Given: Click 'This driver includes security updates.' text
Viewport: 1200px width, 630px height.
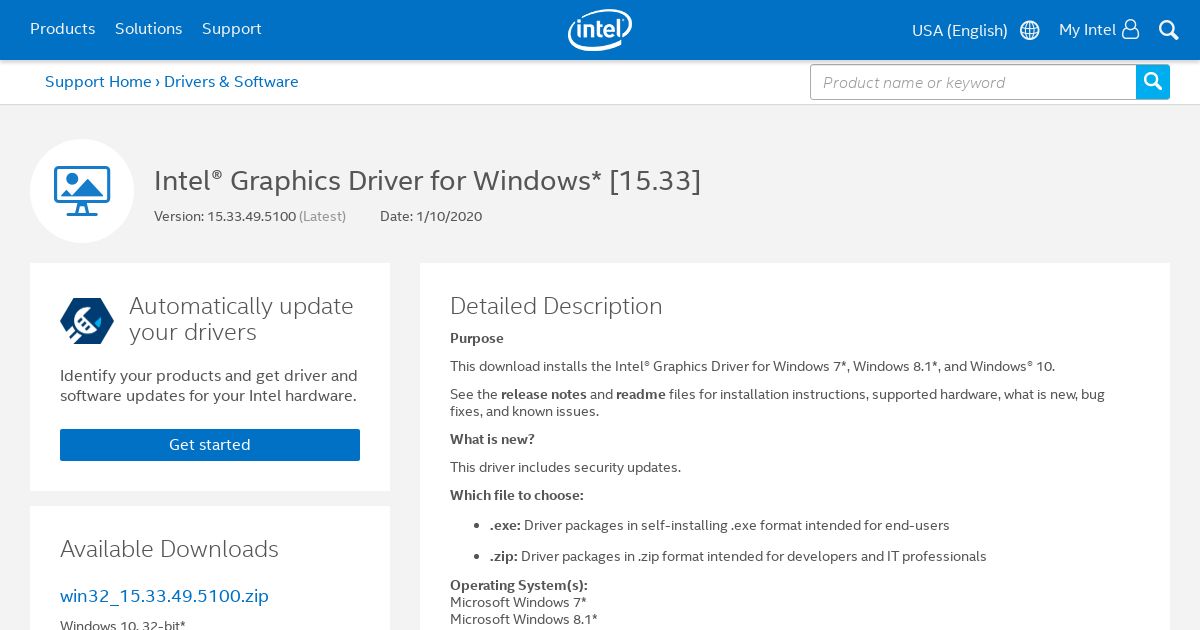Looking at the screenshot, I should point(565,467).
